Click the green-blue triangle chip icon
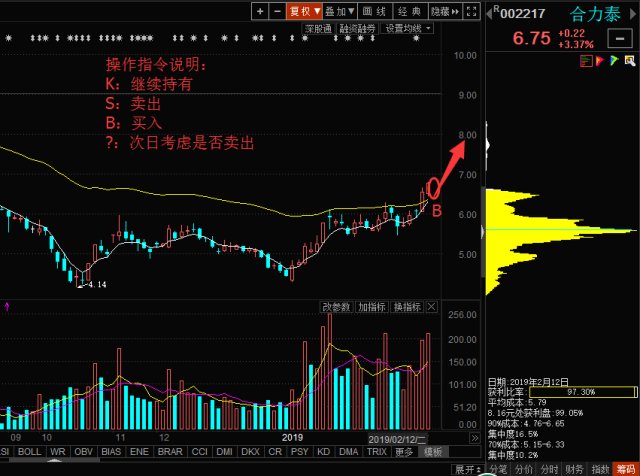This screenshot has height=476, width=640. (x=614, y=61)
